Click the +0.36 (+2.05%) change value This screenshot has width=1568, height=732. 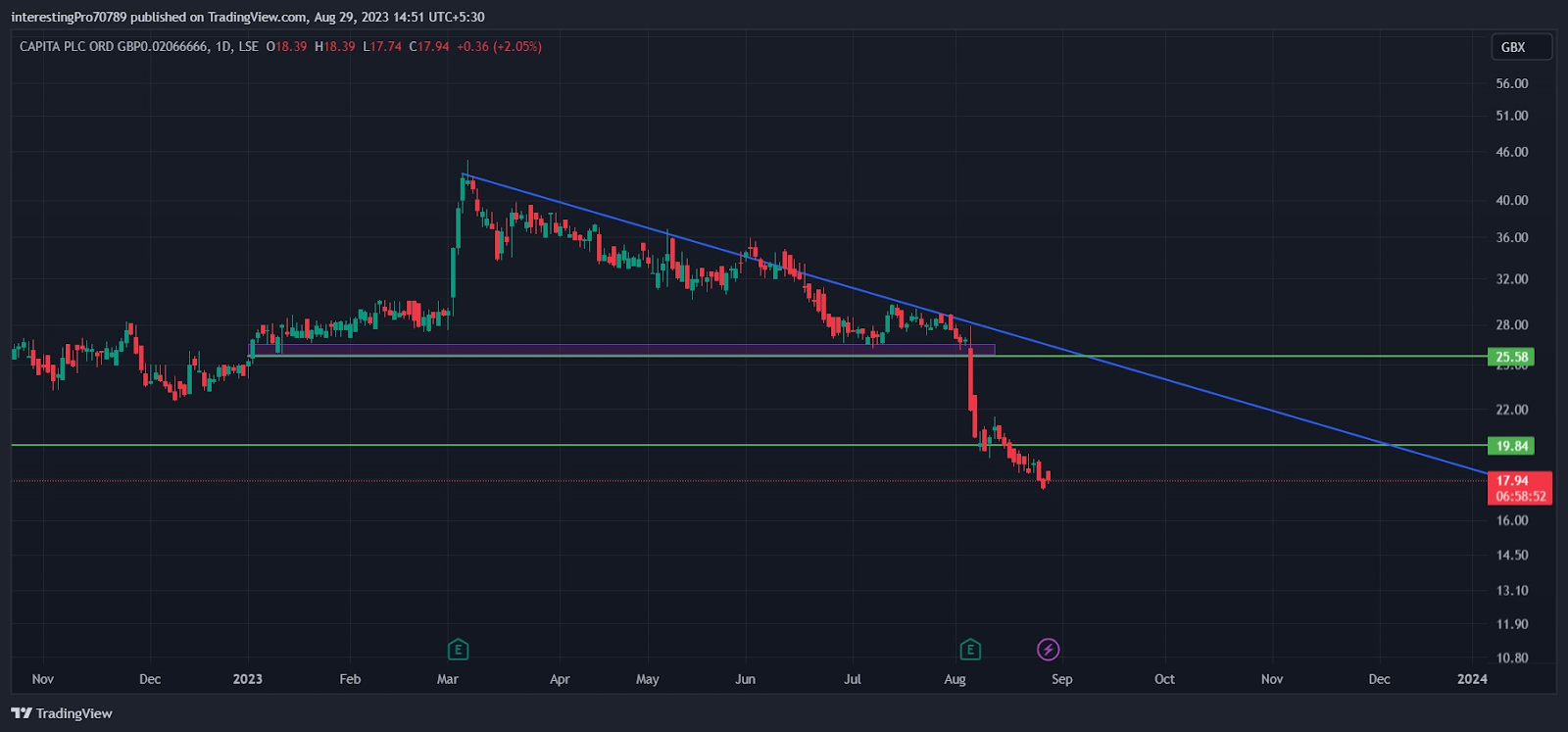(499, 46)
